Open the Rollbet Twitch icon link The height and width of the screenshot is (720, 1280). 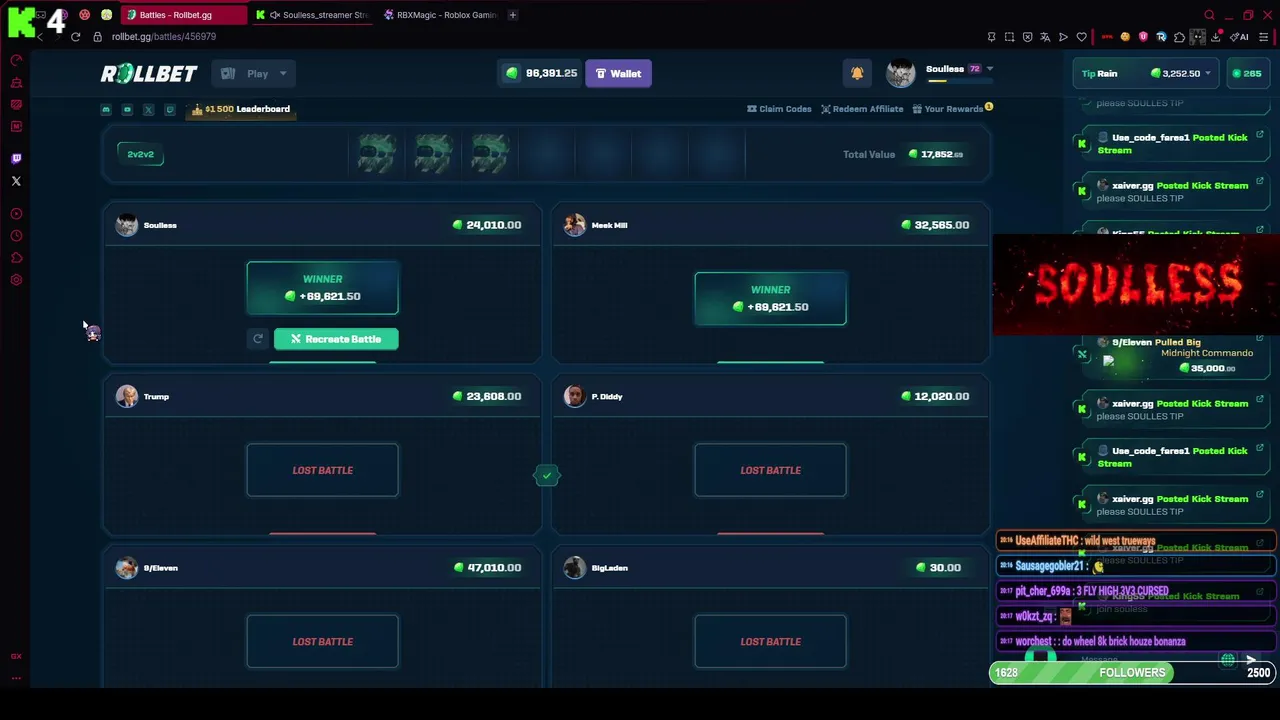169,109
